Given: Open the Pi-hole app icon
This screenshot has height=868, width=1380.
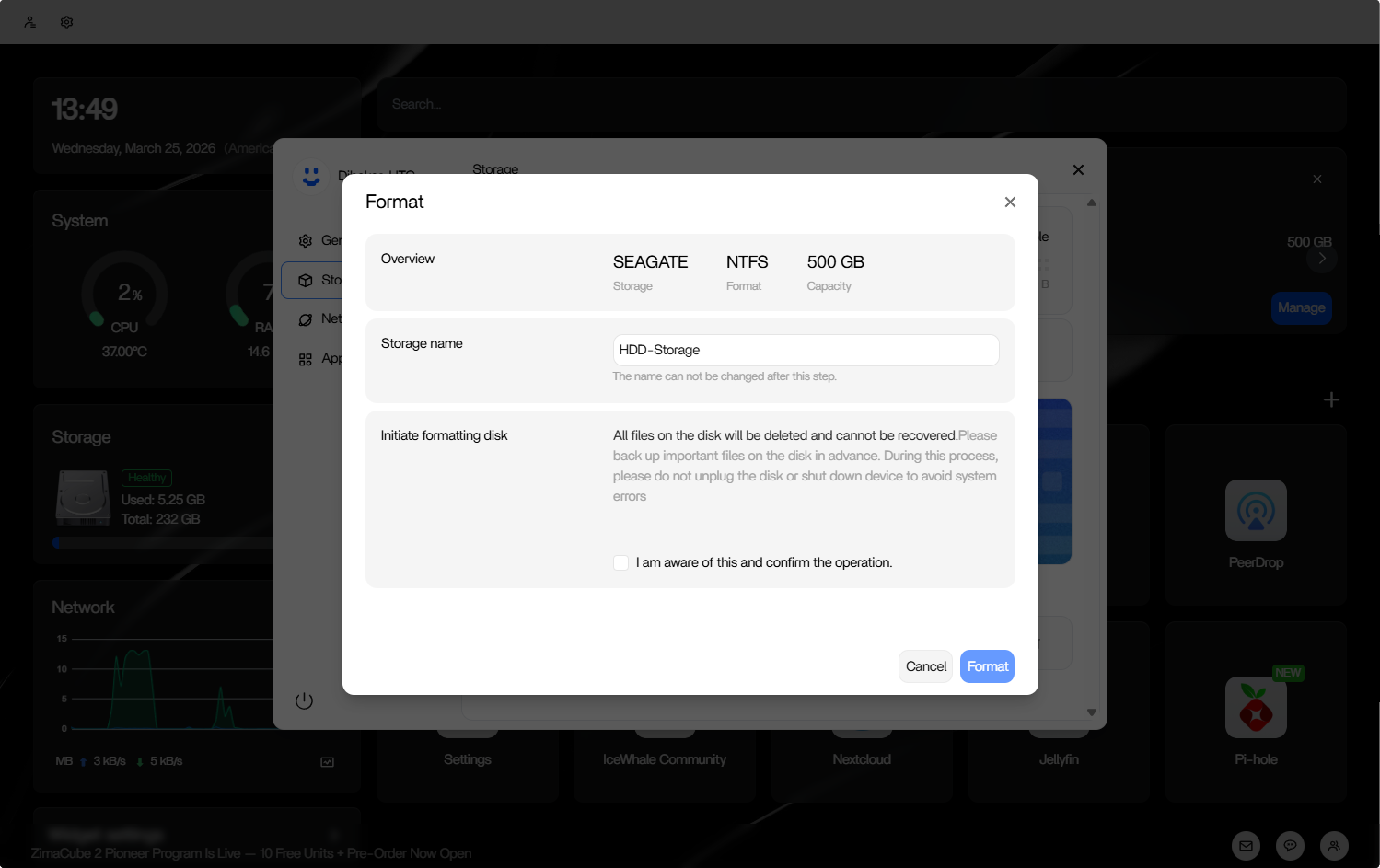Looking at the screenshot, I should (1256, 707).
